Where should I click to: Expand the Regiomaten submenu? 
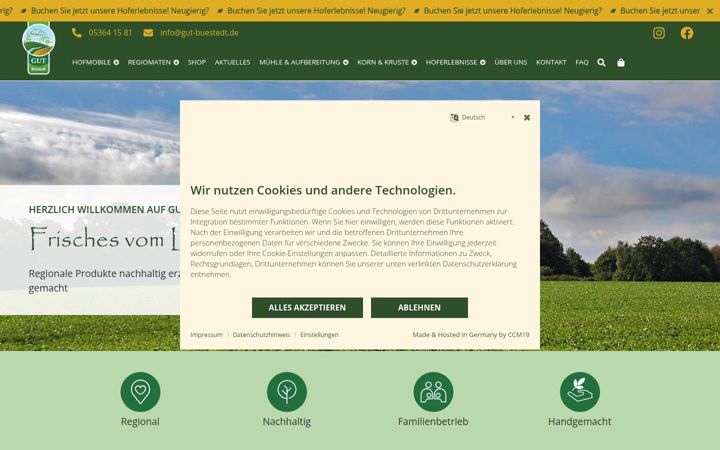[x=176, y=62]
